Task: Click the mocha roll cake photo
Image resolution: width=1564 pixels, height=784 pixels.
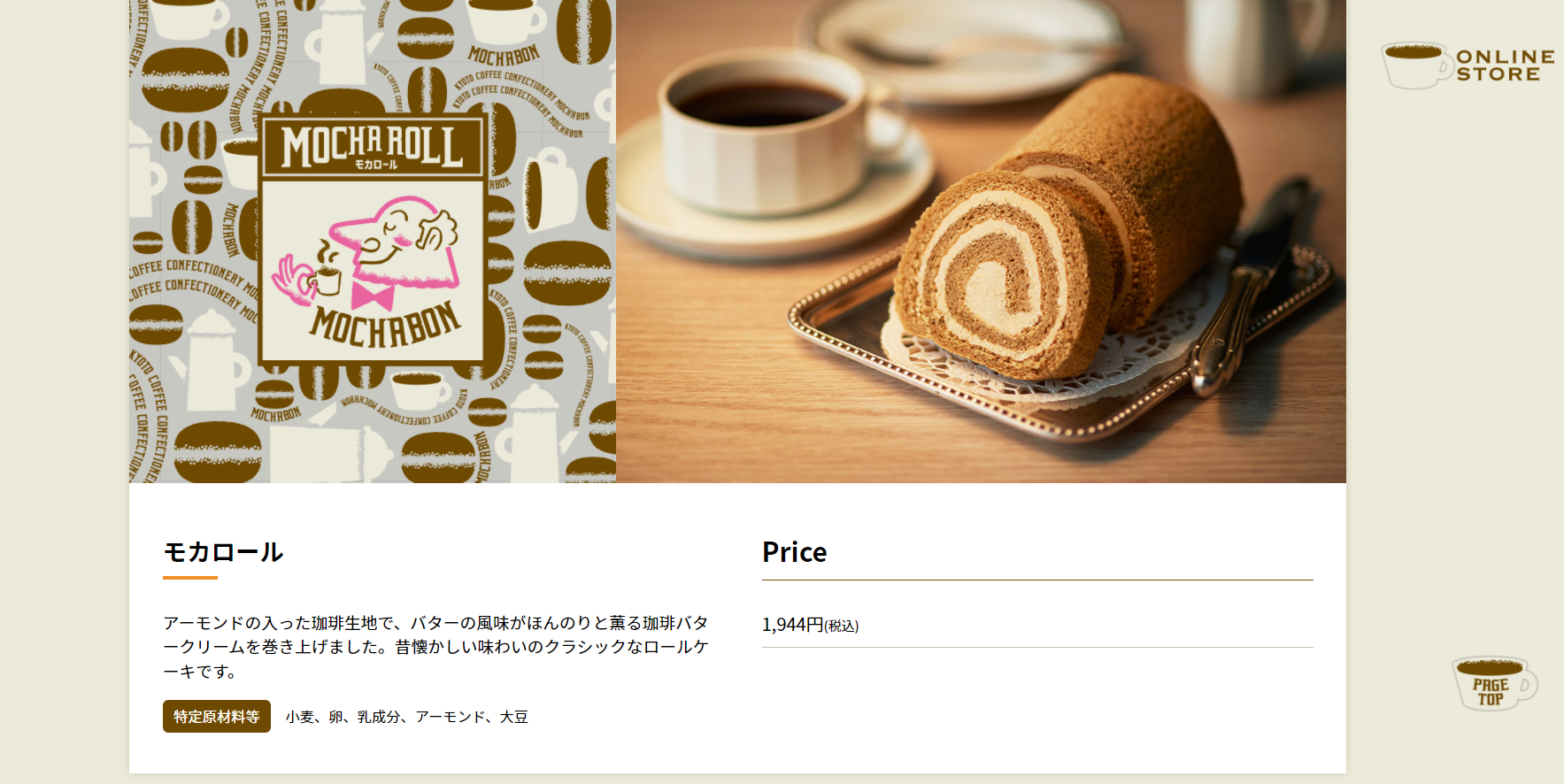Action: (x=981, y=241)
